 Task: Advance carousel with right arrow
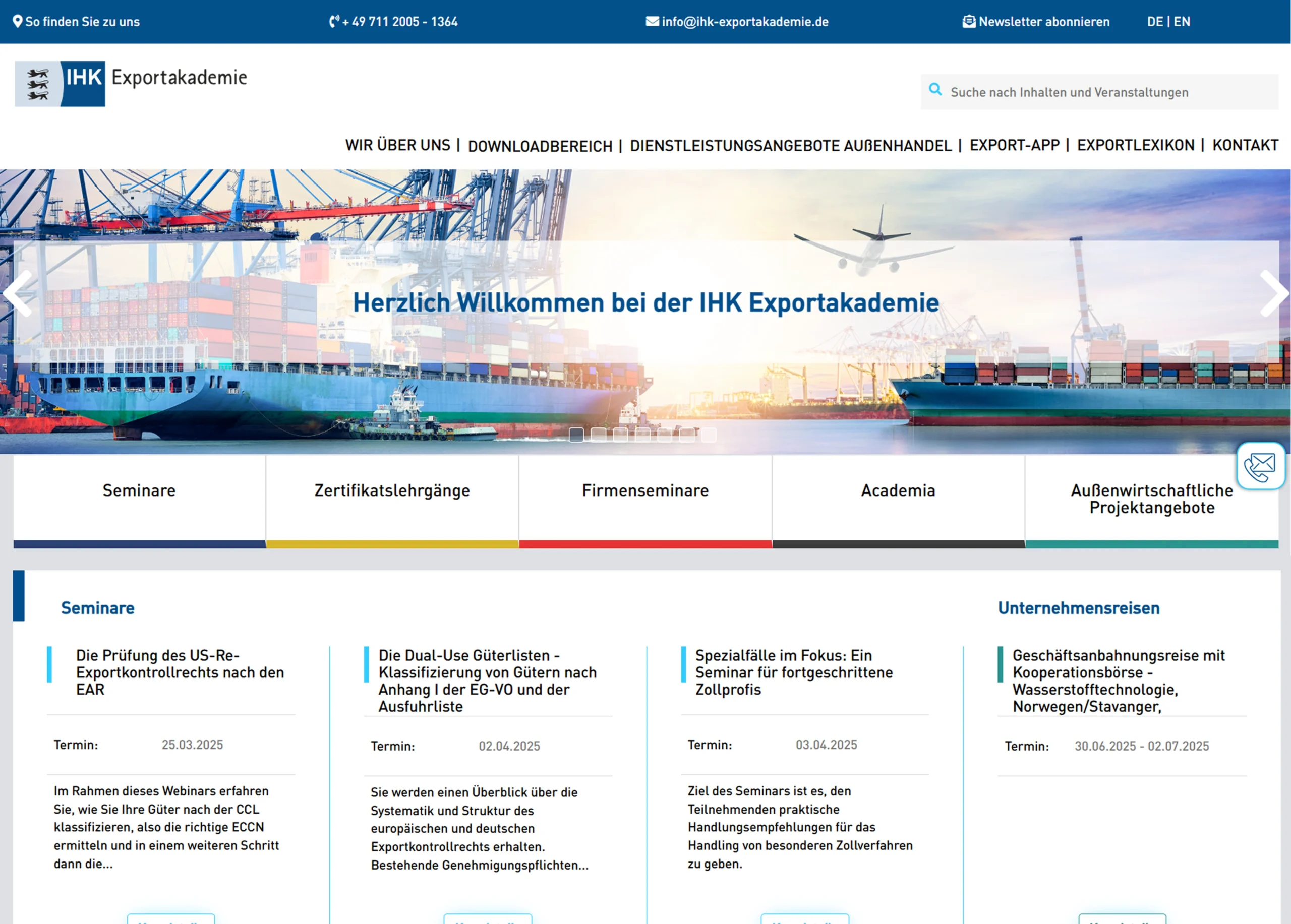[1274, 293]
